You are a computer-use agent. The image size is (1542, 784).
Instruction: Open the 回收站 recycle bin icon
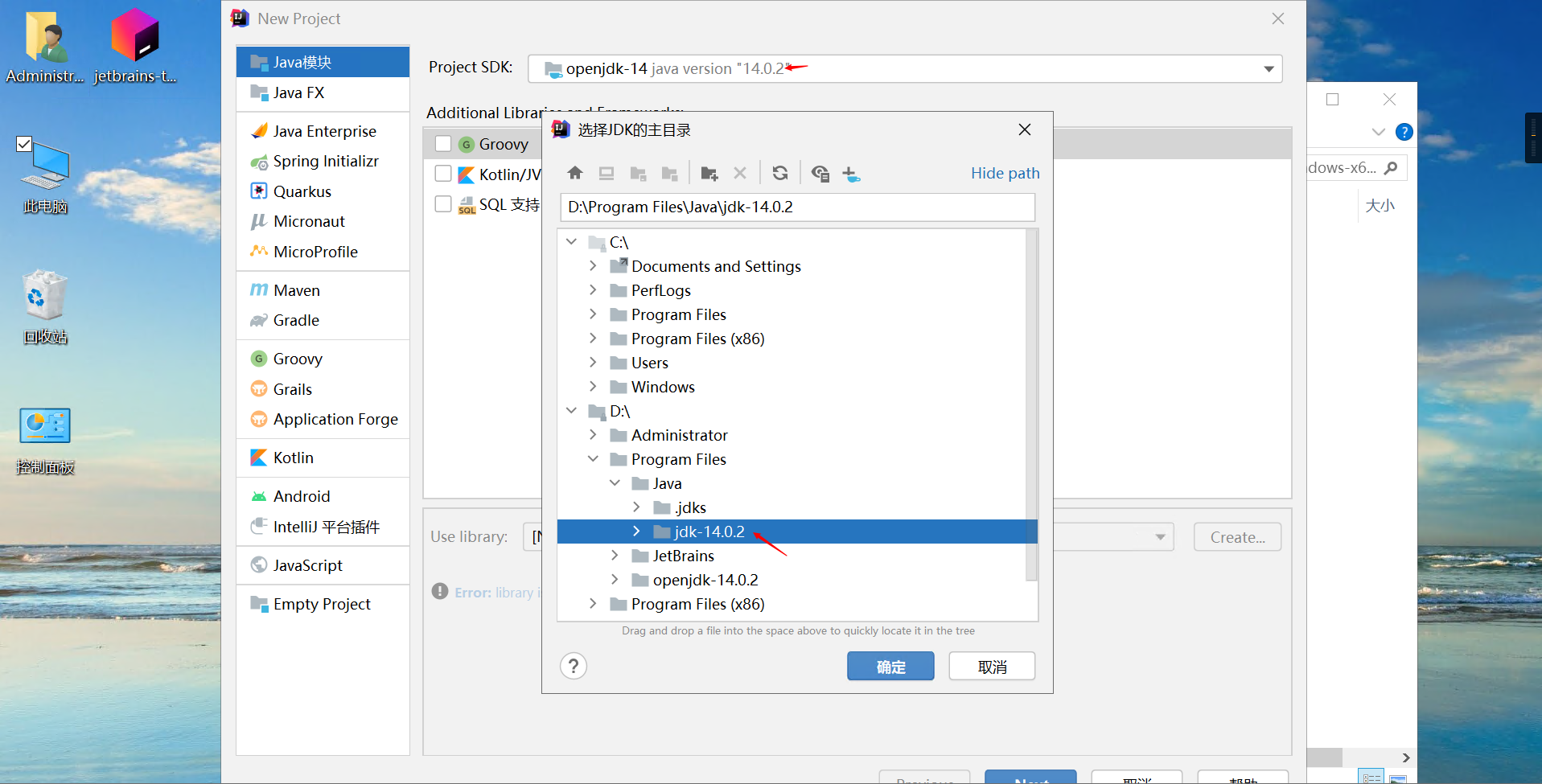[x=46, y=307]
